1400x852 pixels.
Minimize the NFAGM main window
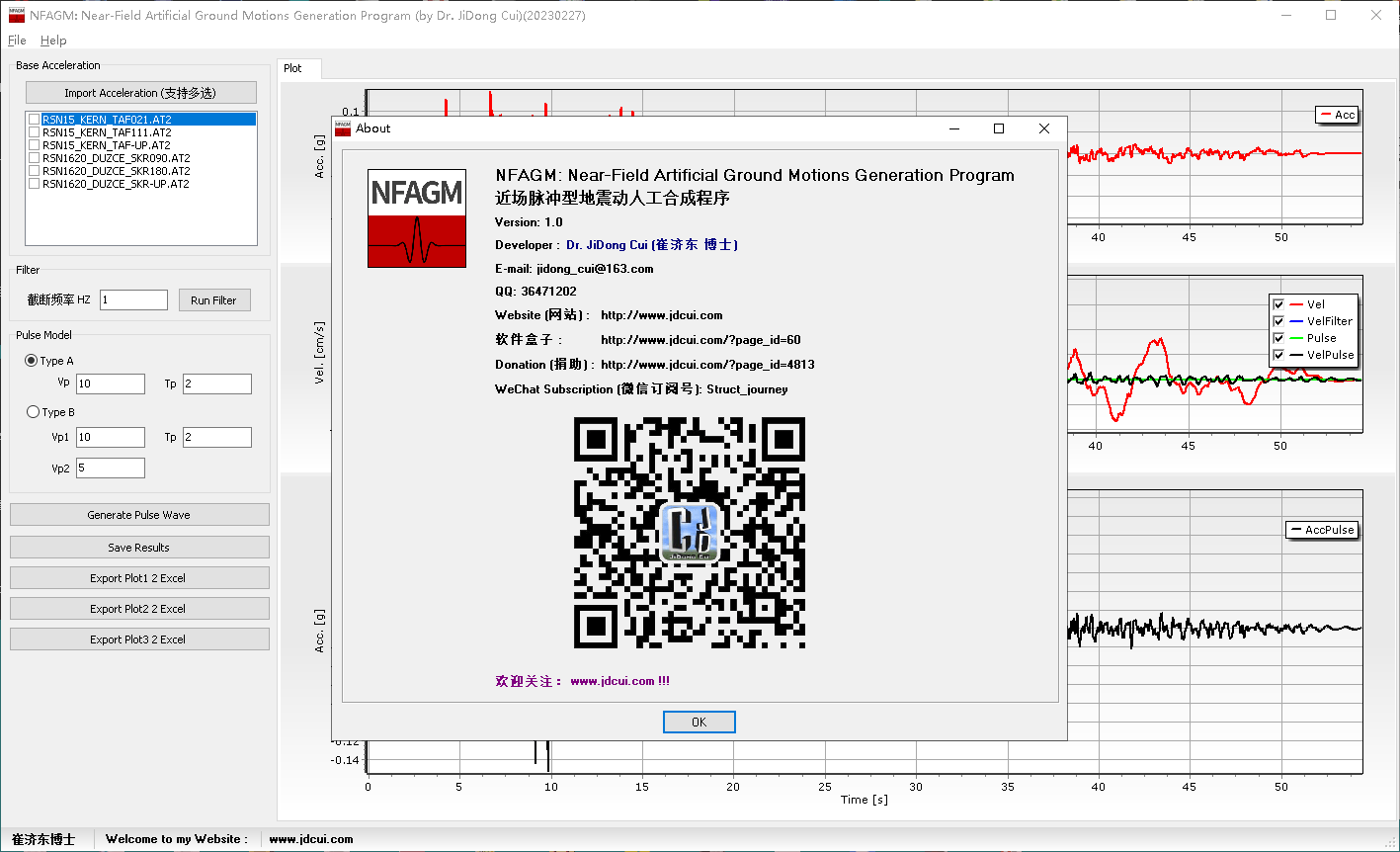[x=1285, y=15]
